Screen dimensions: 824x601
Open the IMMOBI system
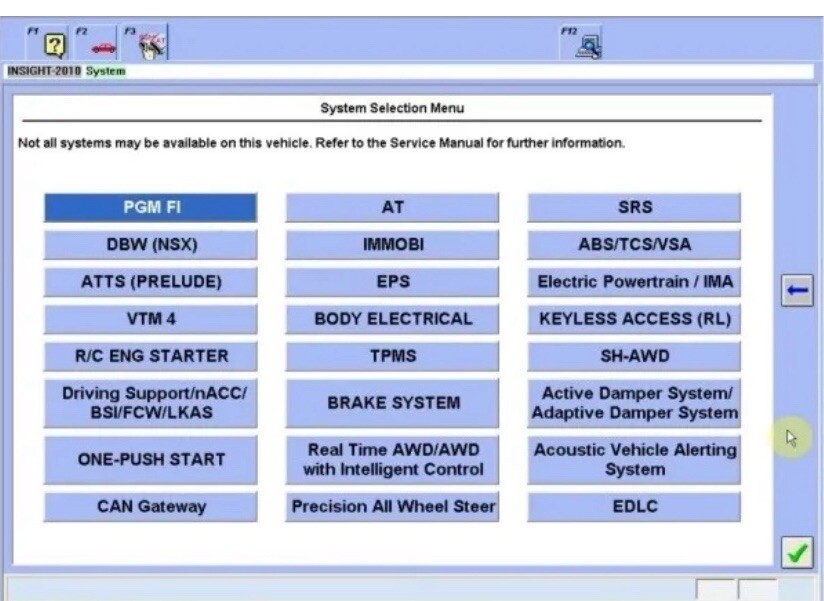[393, 245]
